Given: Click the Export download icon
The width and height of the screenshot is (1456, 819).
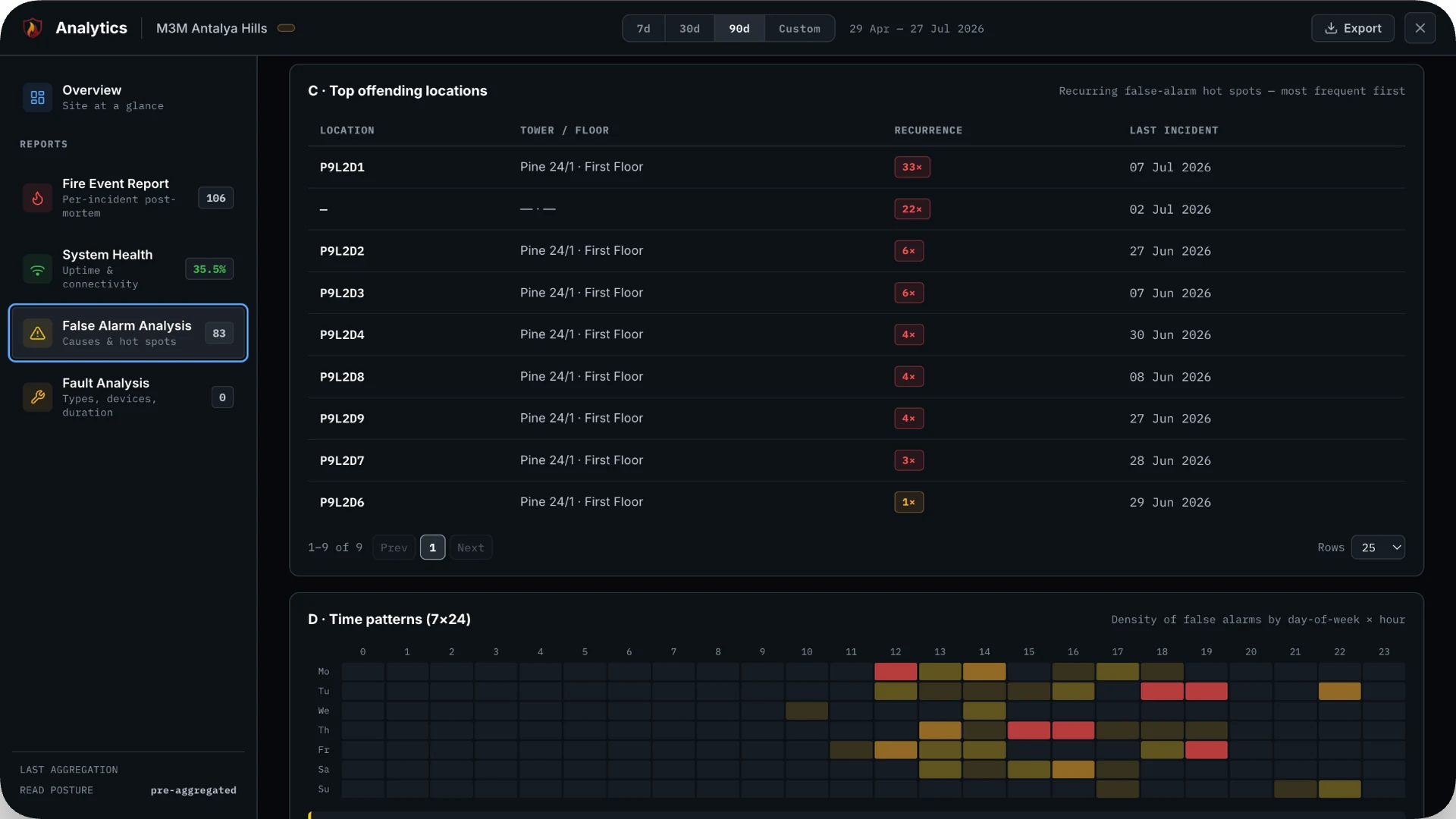Looking at the screenshot, I should 1331,28.
